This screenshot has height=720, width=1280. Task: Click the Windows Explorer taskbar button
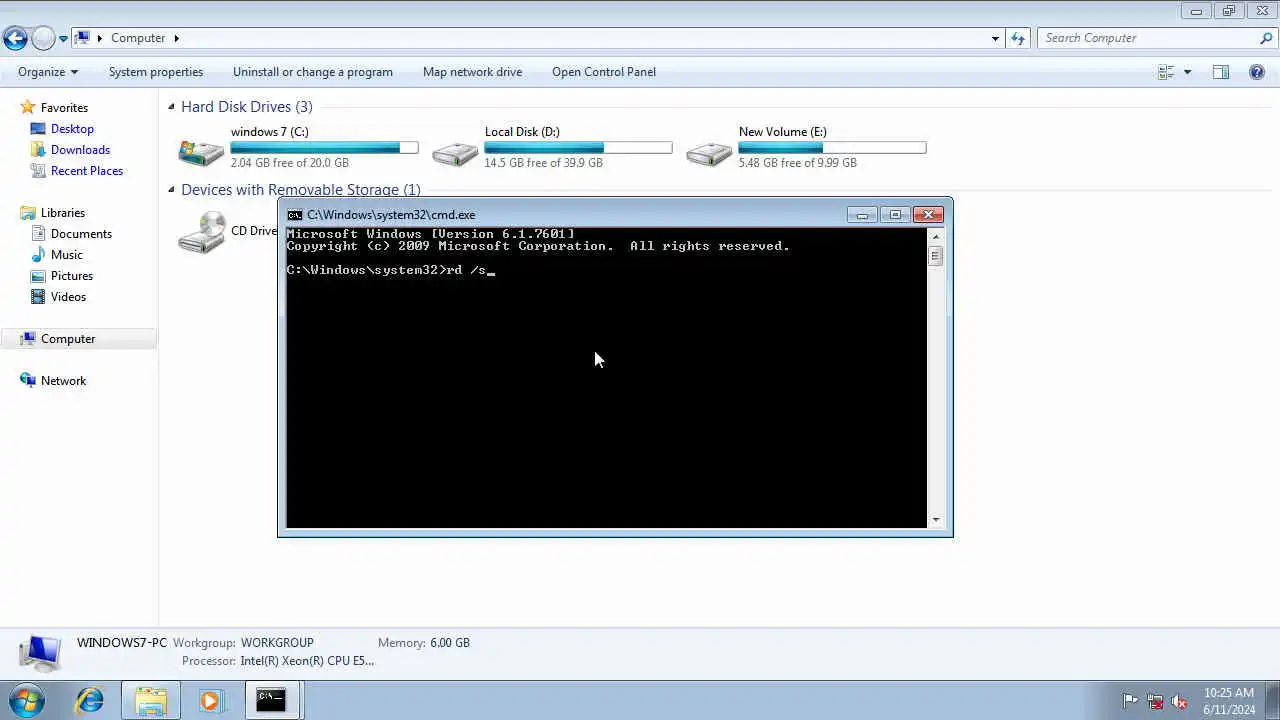151,700
